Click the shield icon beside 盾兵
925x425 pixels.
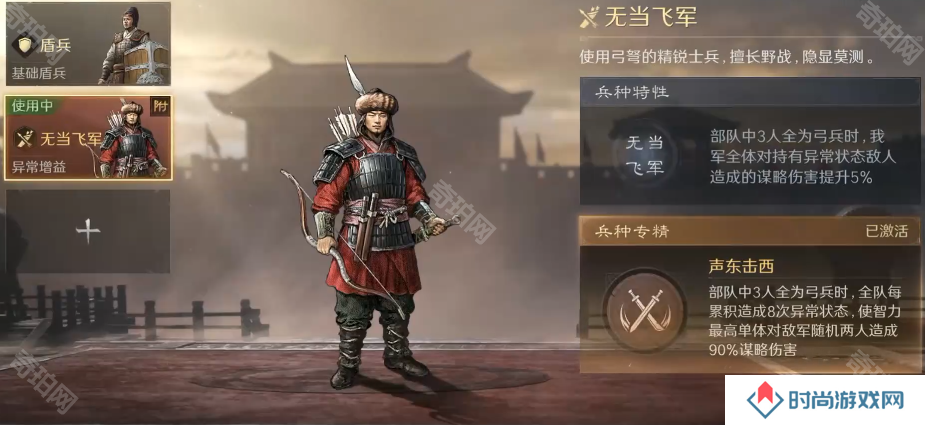pos(25,45)
